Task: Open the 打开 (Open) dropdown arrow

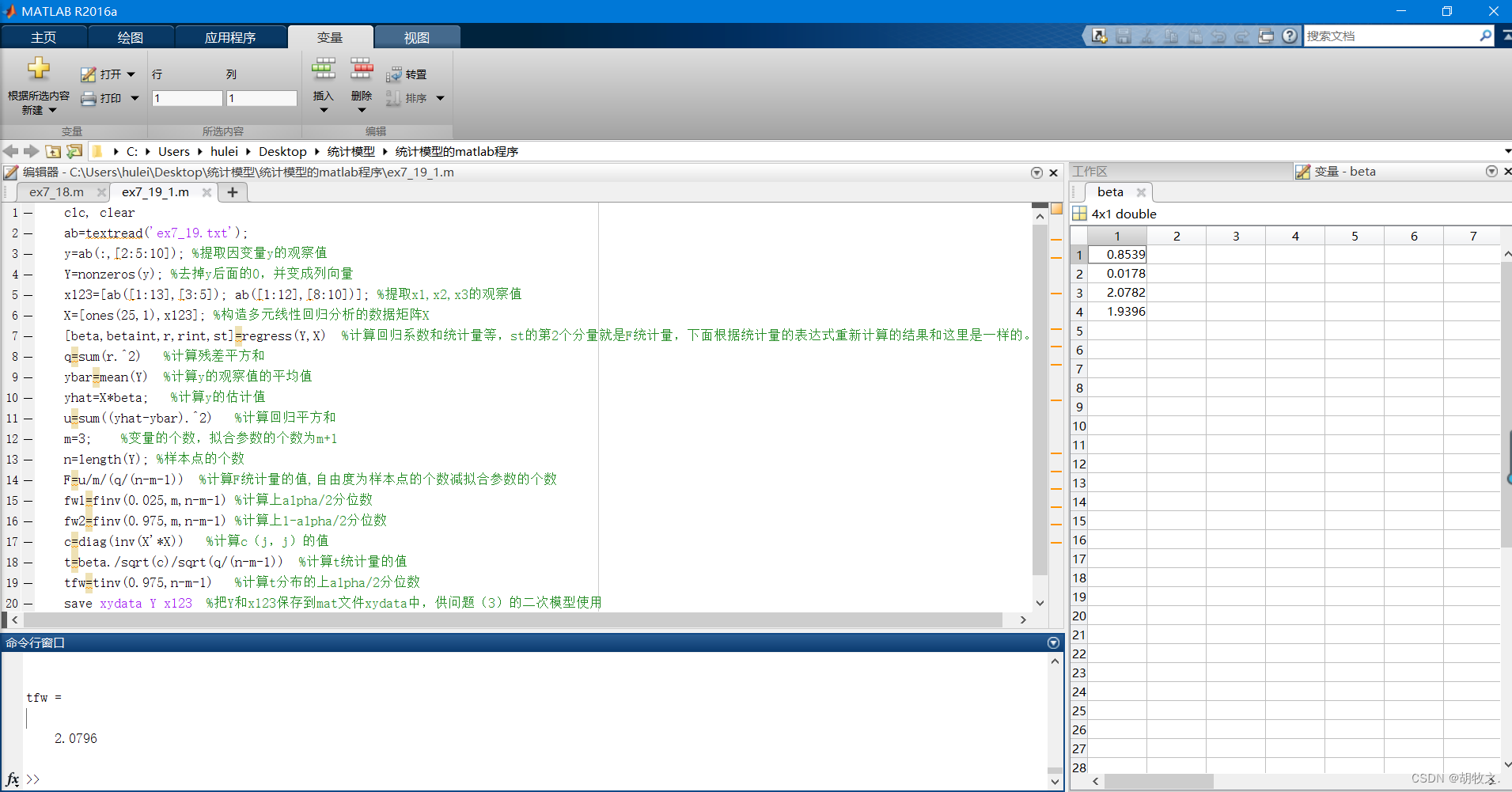Action: click(x=131, y=74)
